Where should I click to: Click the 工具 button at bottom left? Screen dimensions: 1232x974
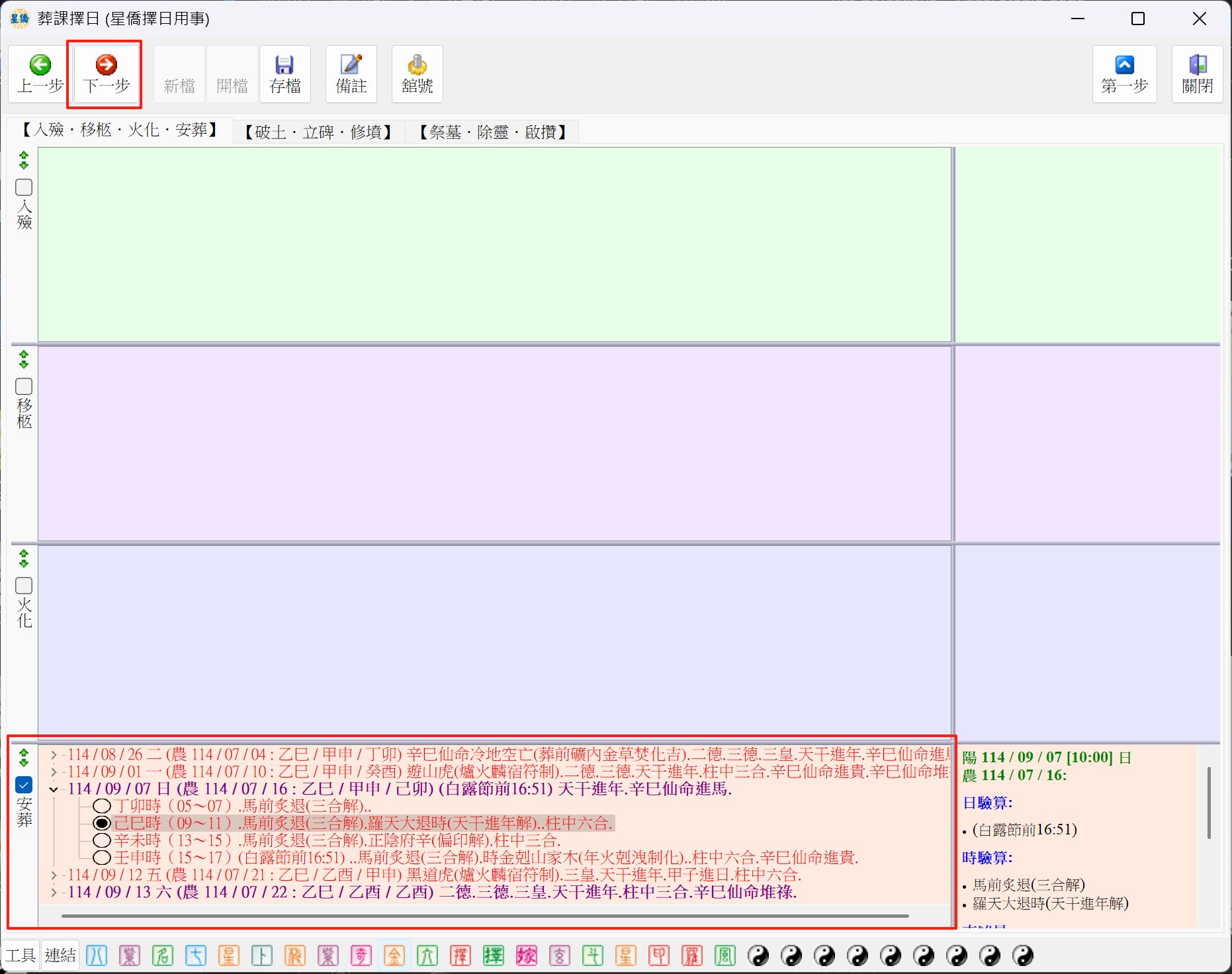21,955
